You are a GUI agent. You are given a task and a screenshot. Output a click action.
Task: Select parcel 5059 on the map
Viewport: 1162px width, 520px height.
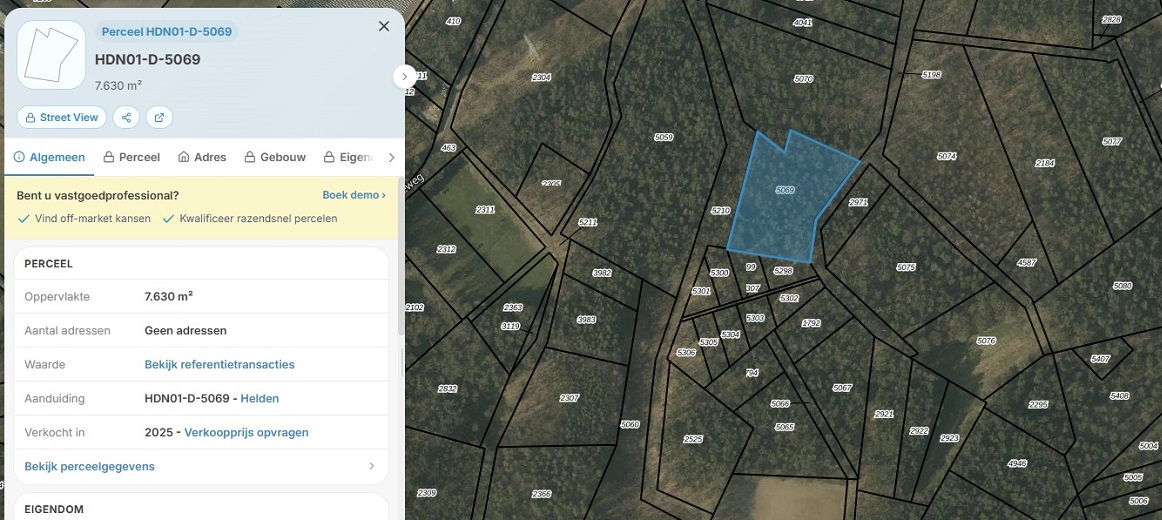click(x=664, y=137)
